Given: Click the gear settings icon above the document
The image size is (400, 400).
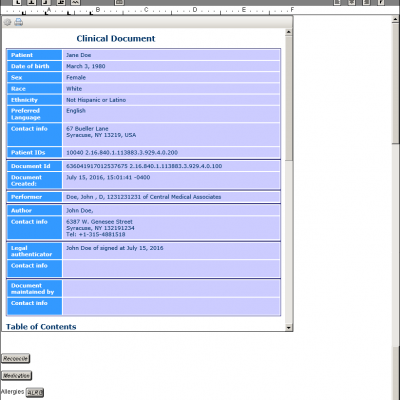Looking at the screenshot, I should tap(7, 22).
